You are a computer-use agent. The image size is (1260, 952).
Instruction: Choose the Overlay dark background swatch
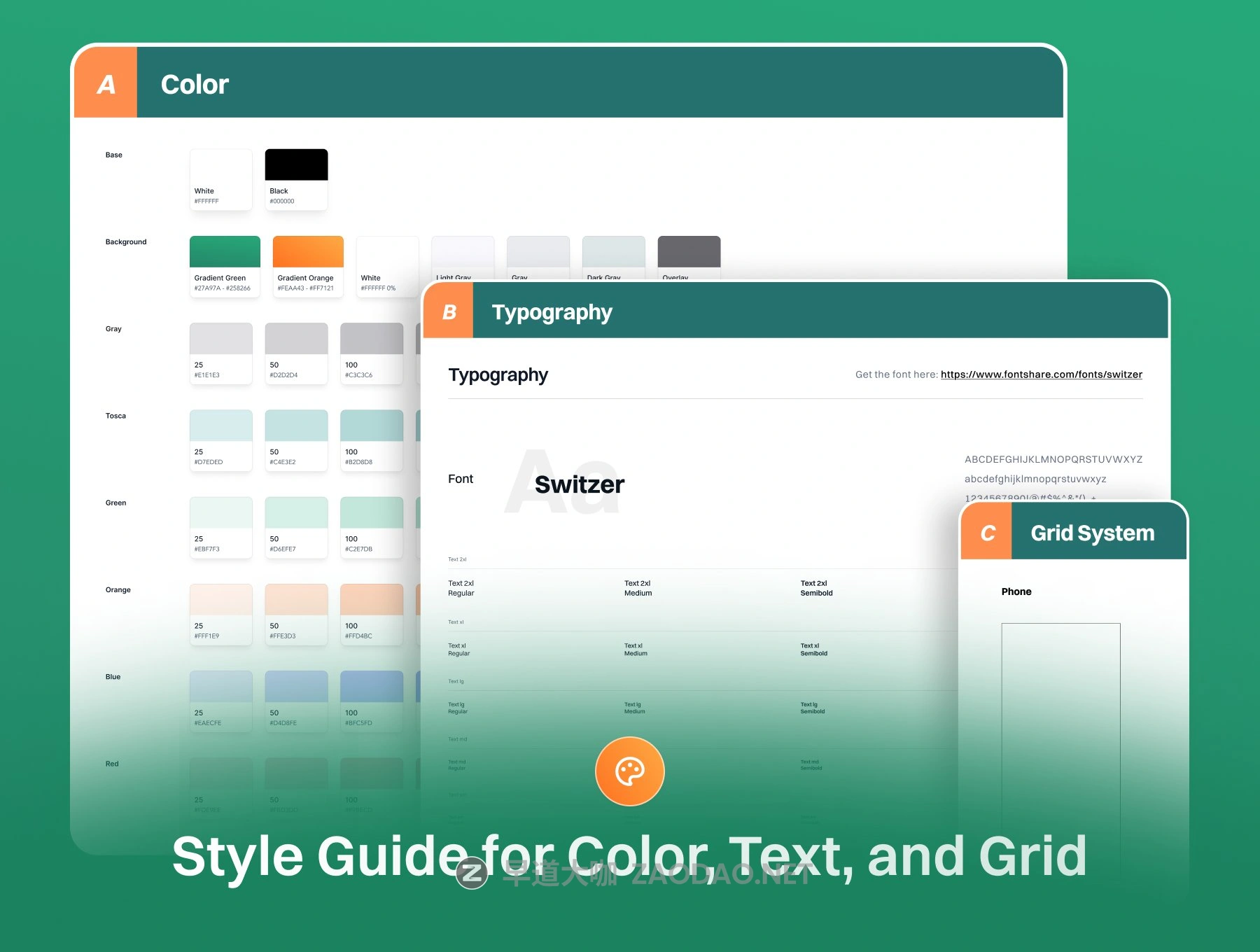(x=689, y=253)
